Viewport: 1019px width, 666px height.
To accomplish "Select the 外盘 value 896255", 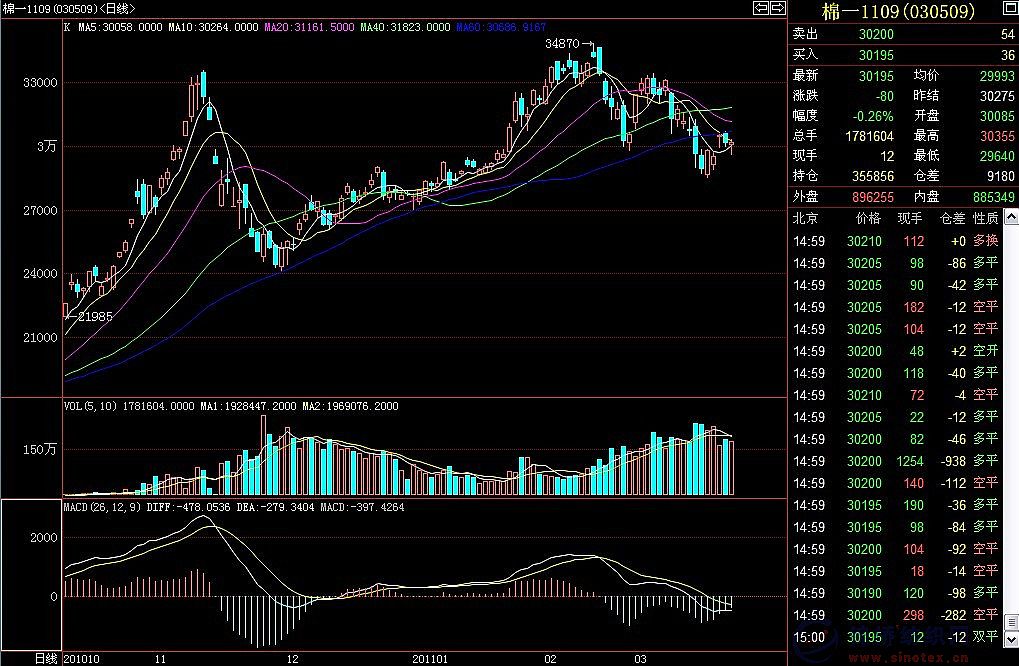I will (x=868, y=198).
